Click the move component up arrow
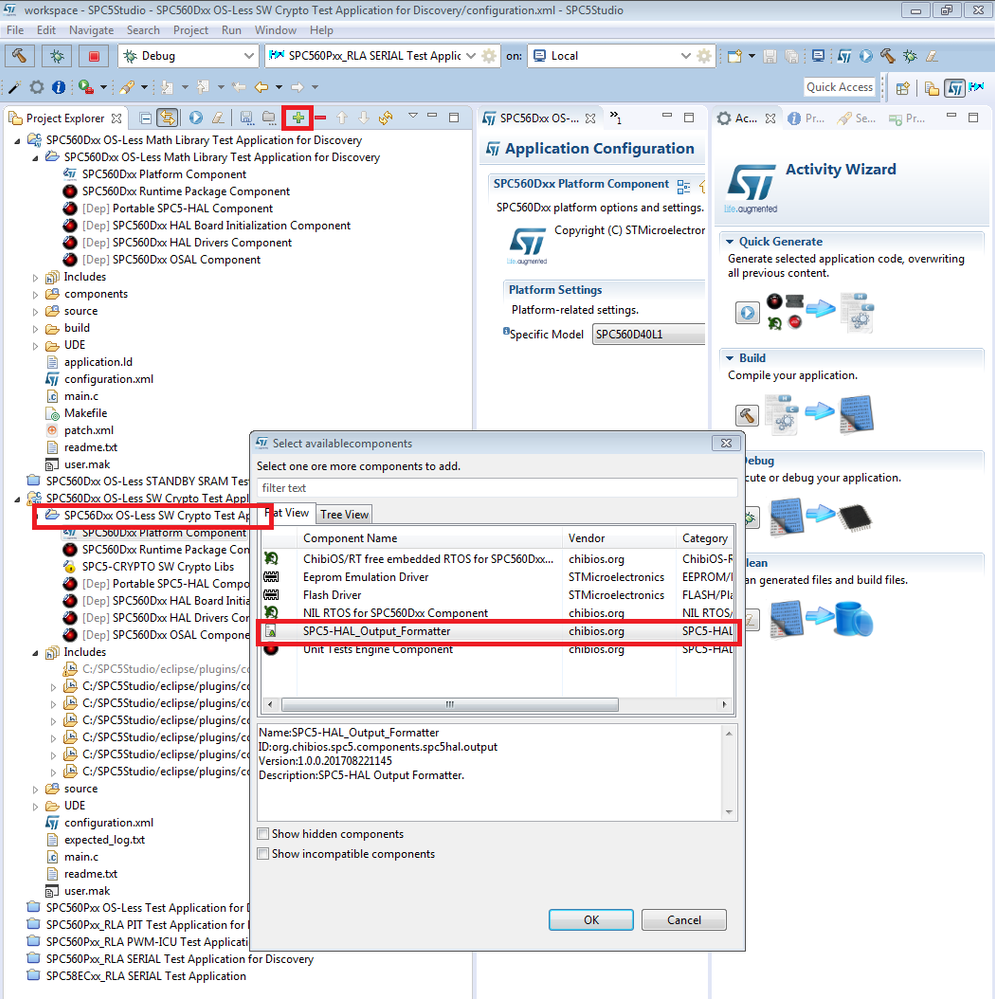995x999 pixels. pos(342,118)
